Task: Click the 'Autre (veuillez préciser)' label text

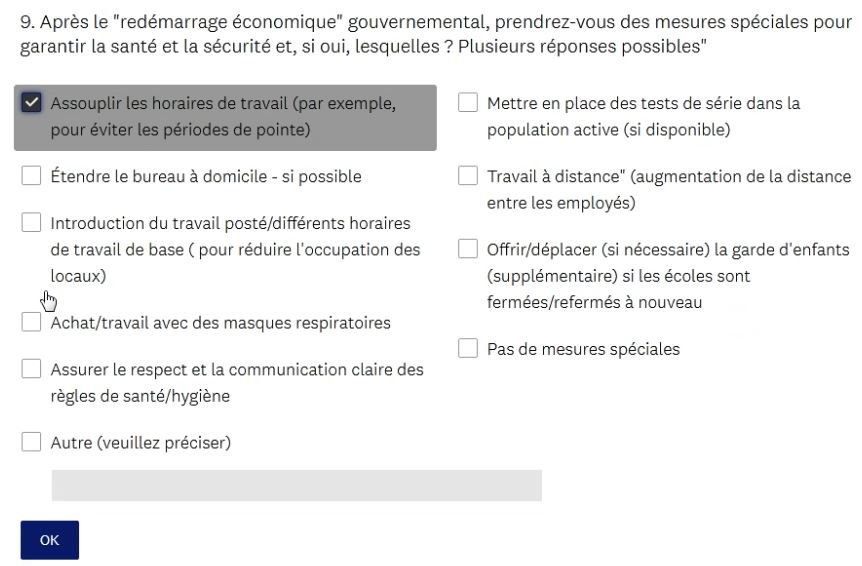Action: pyautogui.click(x=141, y=443)
